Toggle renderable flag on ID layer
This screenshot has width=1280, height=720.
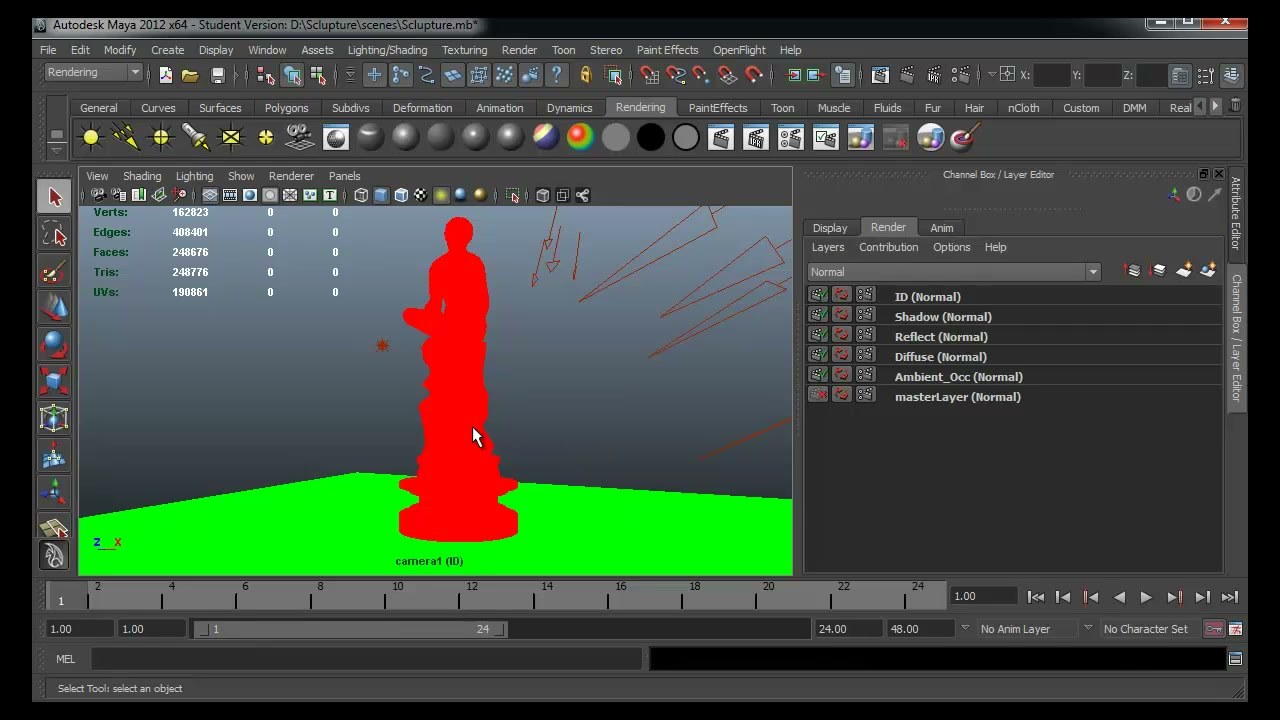point(818,295)
